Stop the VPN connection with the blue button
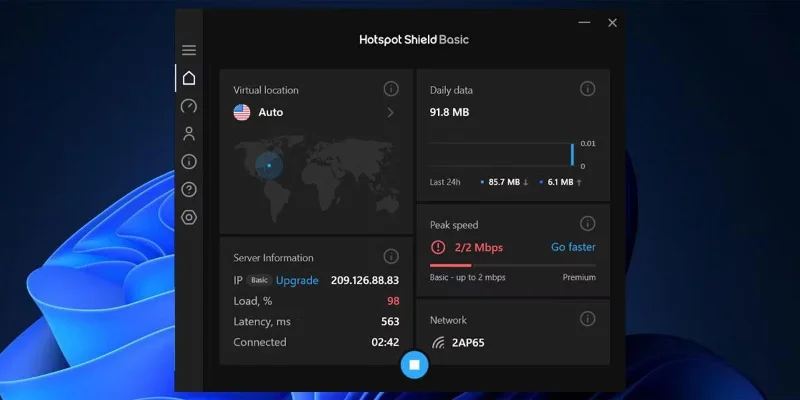The width and height of the screenshot is (800, 400). [x=414, y=365]
